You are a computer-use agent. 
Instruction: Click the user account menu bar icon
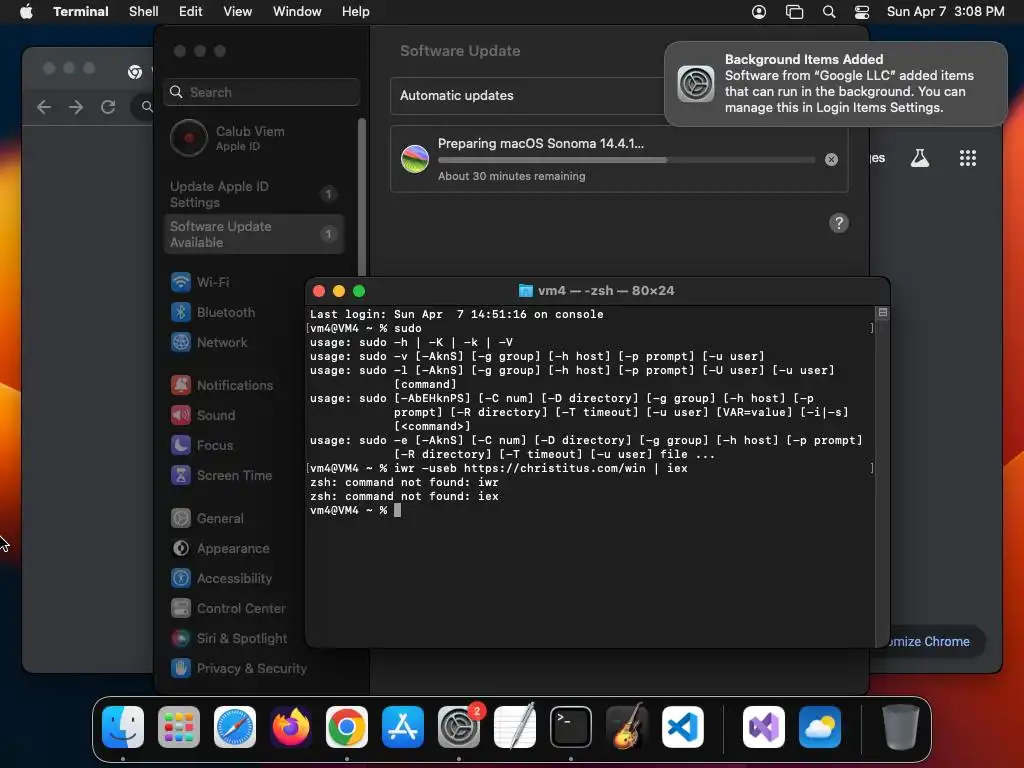point(759,12)
